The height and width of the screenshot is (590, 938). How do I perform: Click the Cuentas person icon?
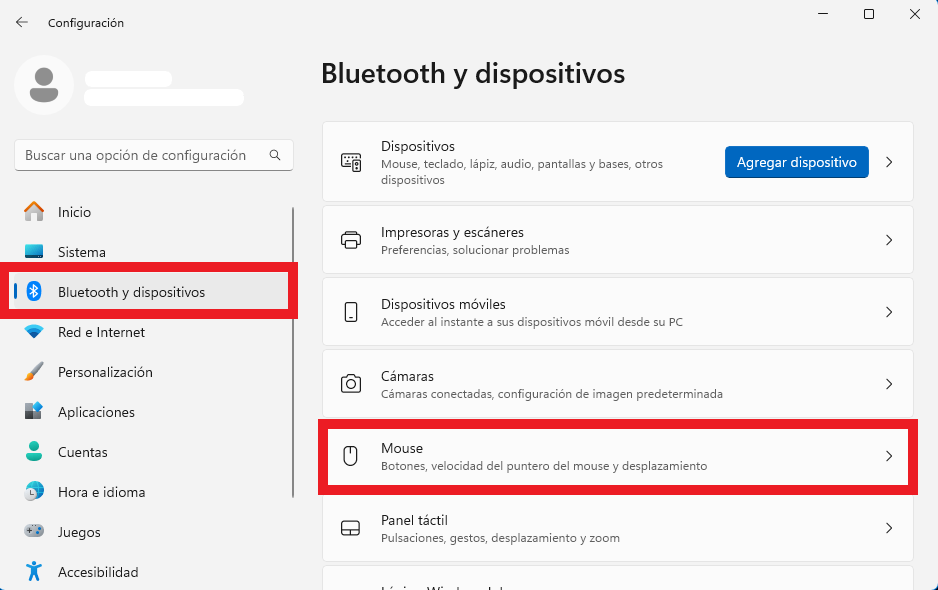pos(34,451)
